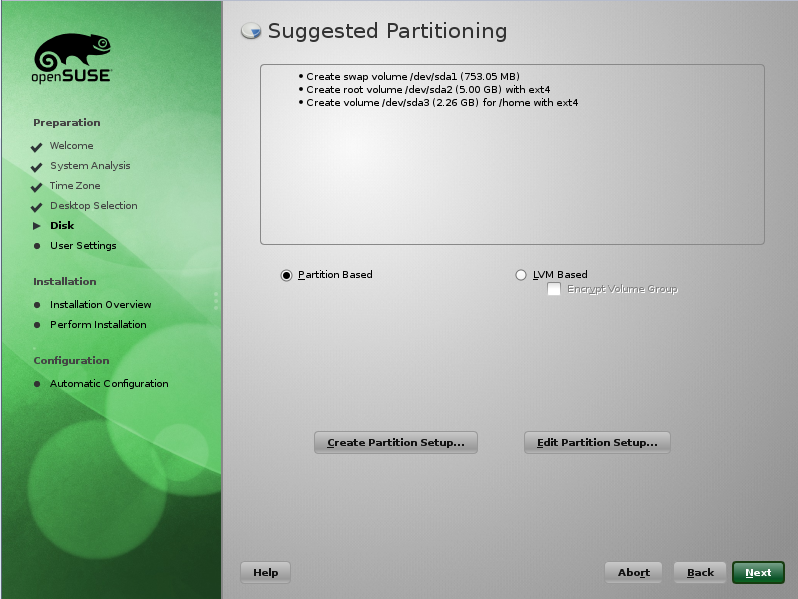Click the Time Zone step label
The height and width of the screenshot is (599, 798).
tap(75, 186)
